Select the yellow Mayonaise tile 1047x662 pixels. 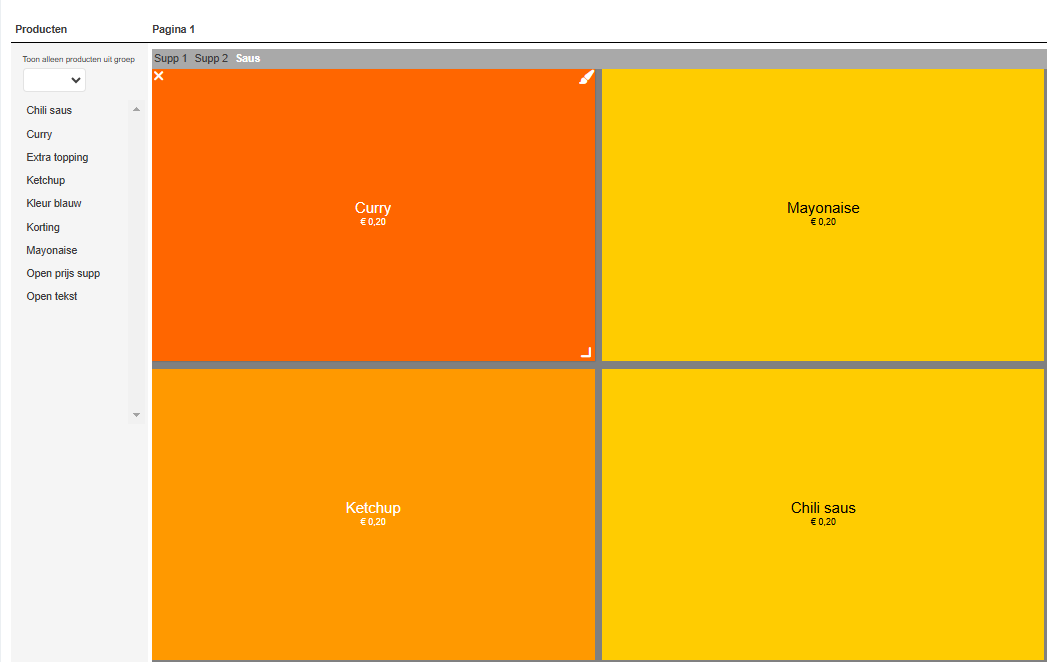[x=823, y=215]
